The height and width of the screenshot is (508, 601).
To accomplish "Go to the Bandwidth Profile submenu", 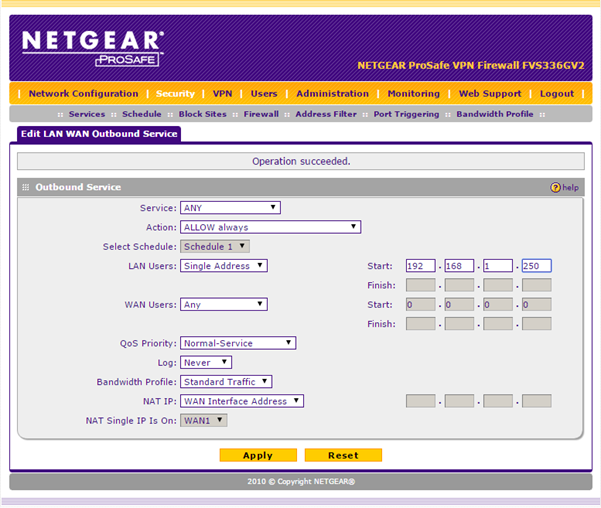I will coord(494,114).
